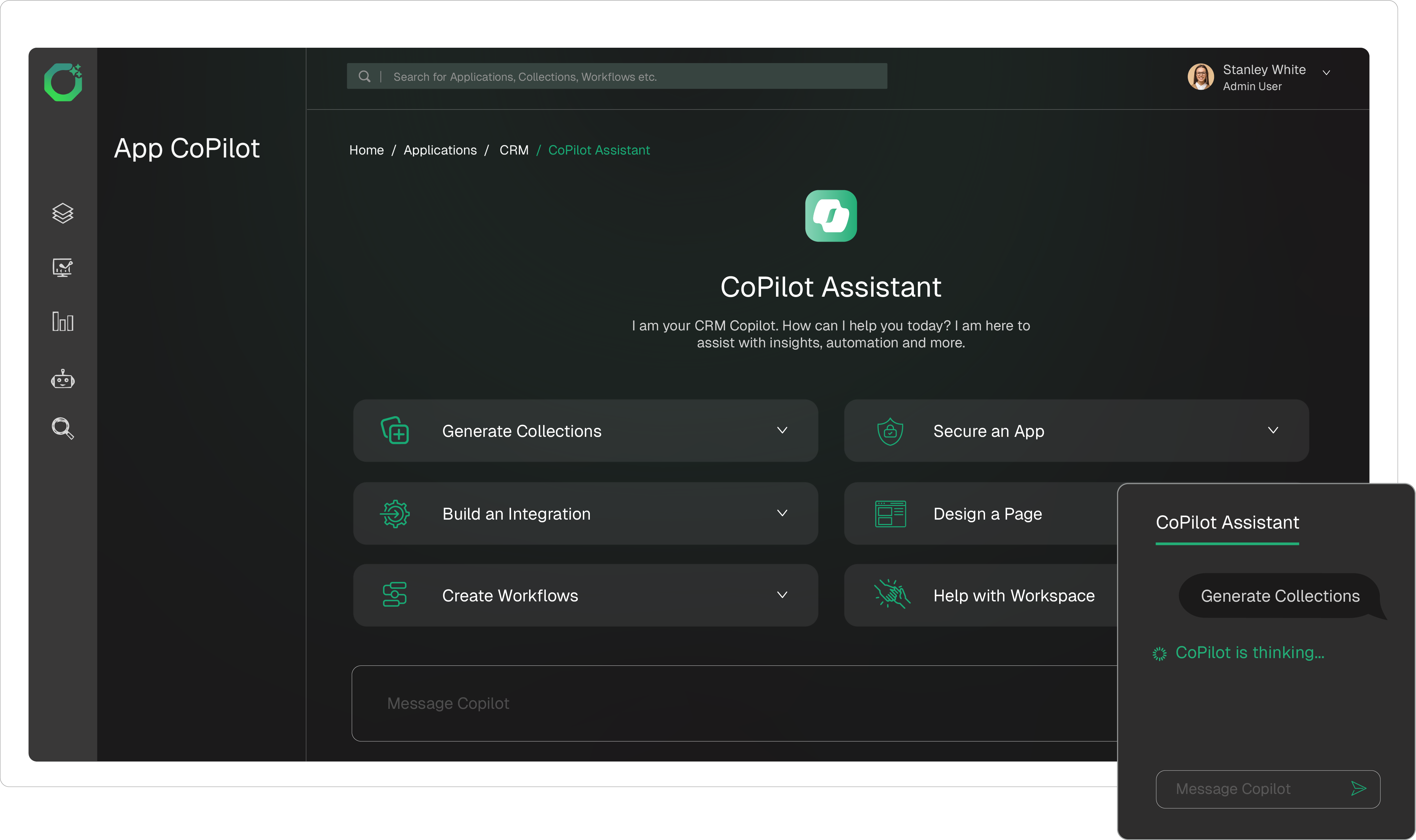This screenshot has width=1416, height=840.
Task: Click the Create Workflows flow icon
Action: tap(395, 594)
